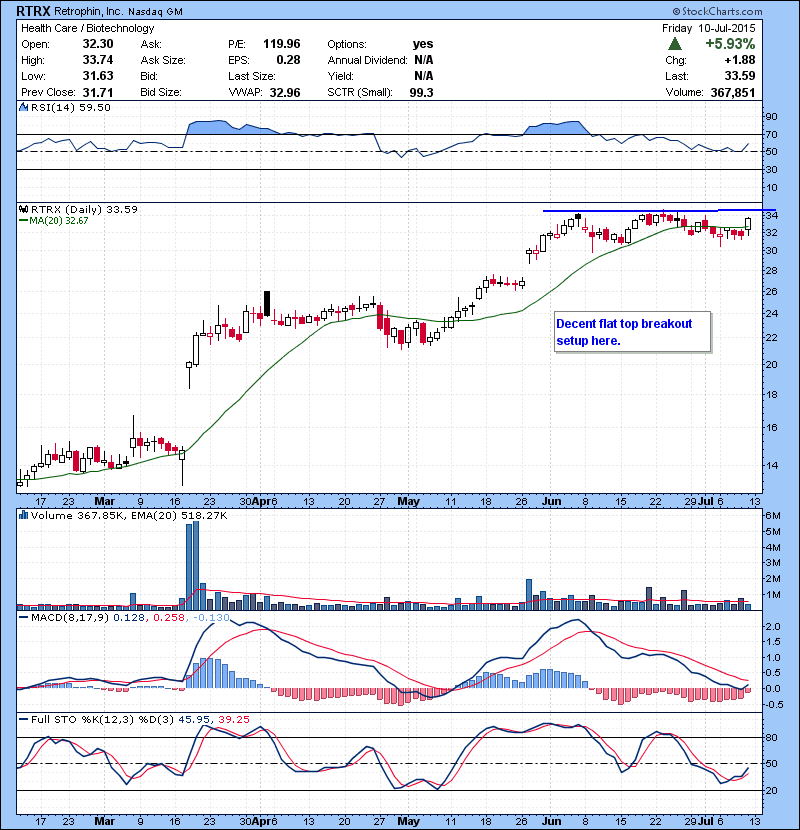Select the VWAP value 32.96
This screenshot has width=800, height=830.
click(x=285, y=93)
